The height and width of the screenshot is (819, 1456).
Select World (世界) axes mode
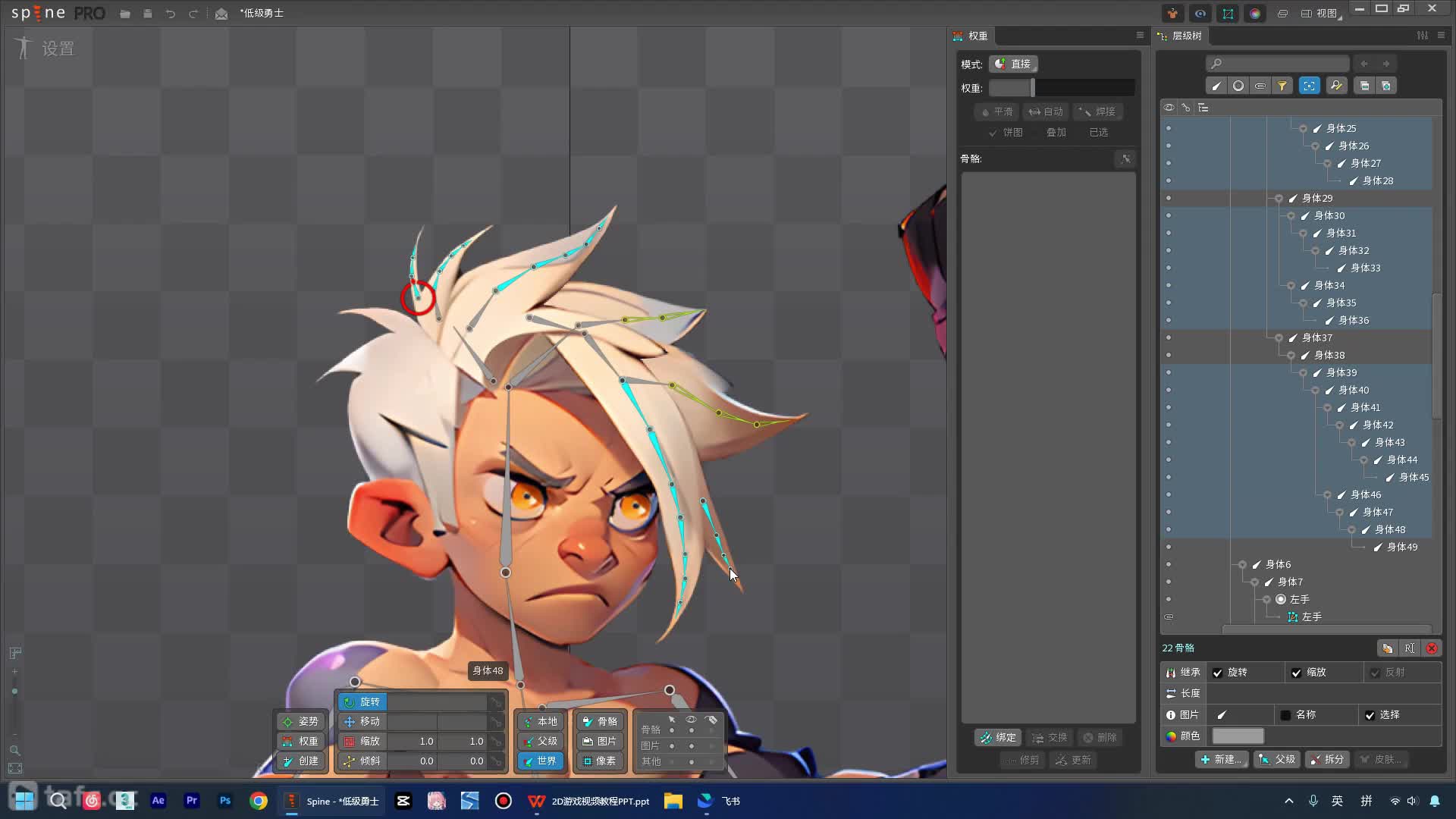click(540, 761)
